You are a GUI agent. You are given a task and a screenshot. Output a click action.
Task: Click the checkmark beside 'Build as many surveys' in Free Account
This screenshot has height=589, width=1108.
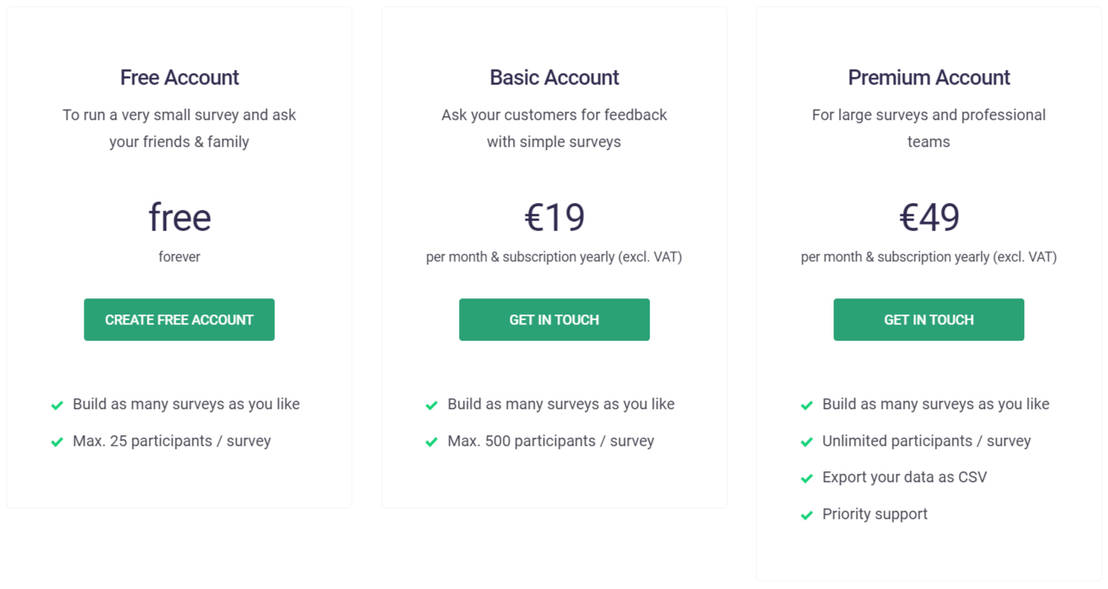point(57,404)
